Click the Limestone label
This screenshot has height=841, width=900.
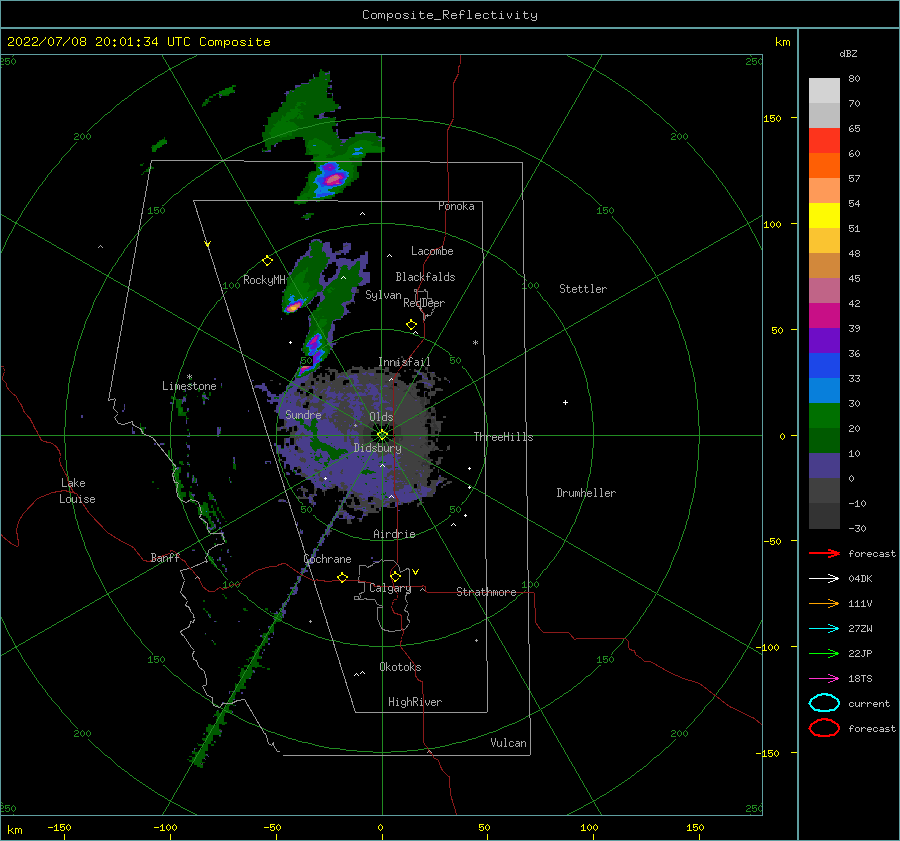pos(189,386)
